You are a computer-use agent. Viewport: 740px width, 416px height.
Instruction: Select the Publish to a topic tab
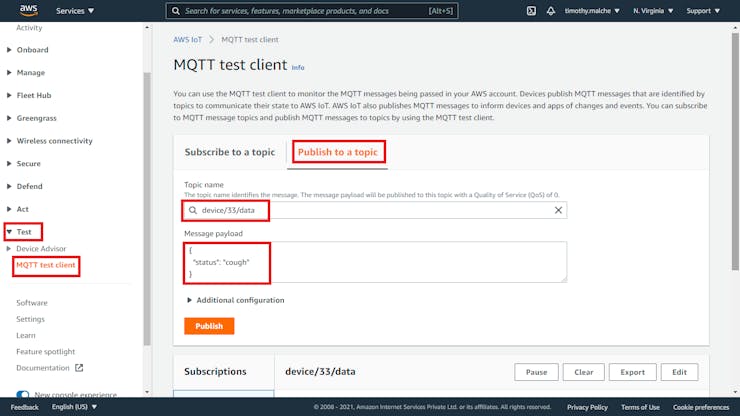[x=337, y=152]
